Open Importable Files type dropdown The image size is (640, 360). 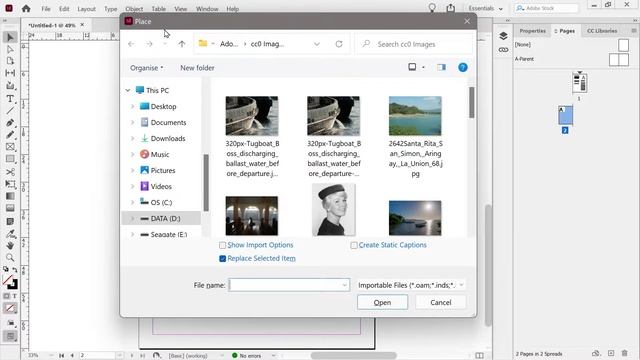point(462,285)
